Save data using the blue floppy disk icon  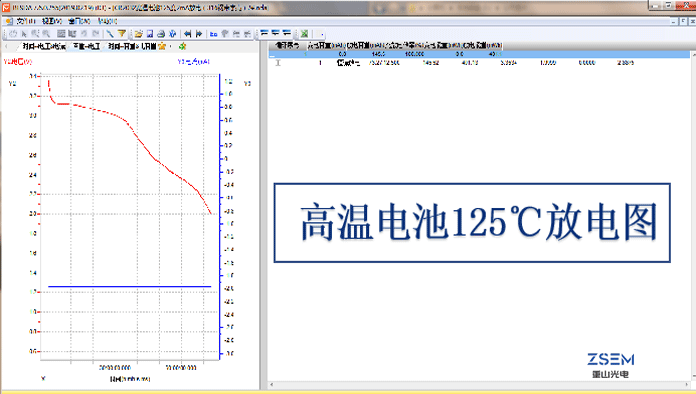pyautogui.click(x=150, y=34)
